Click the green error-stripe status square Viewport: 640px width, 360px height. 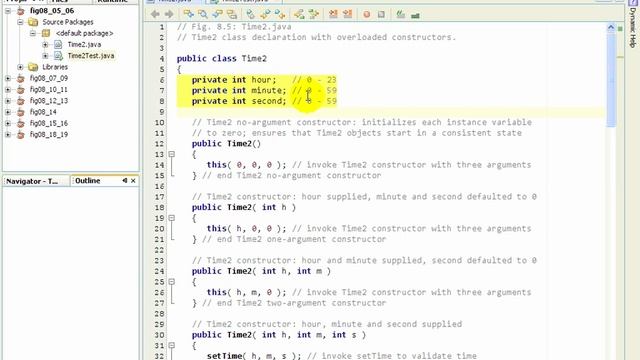tap(620, 29)
